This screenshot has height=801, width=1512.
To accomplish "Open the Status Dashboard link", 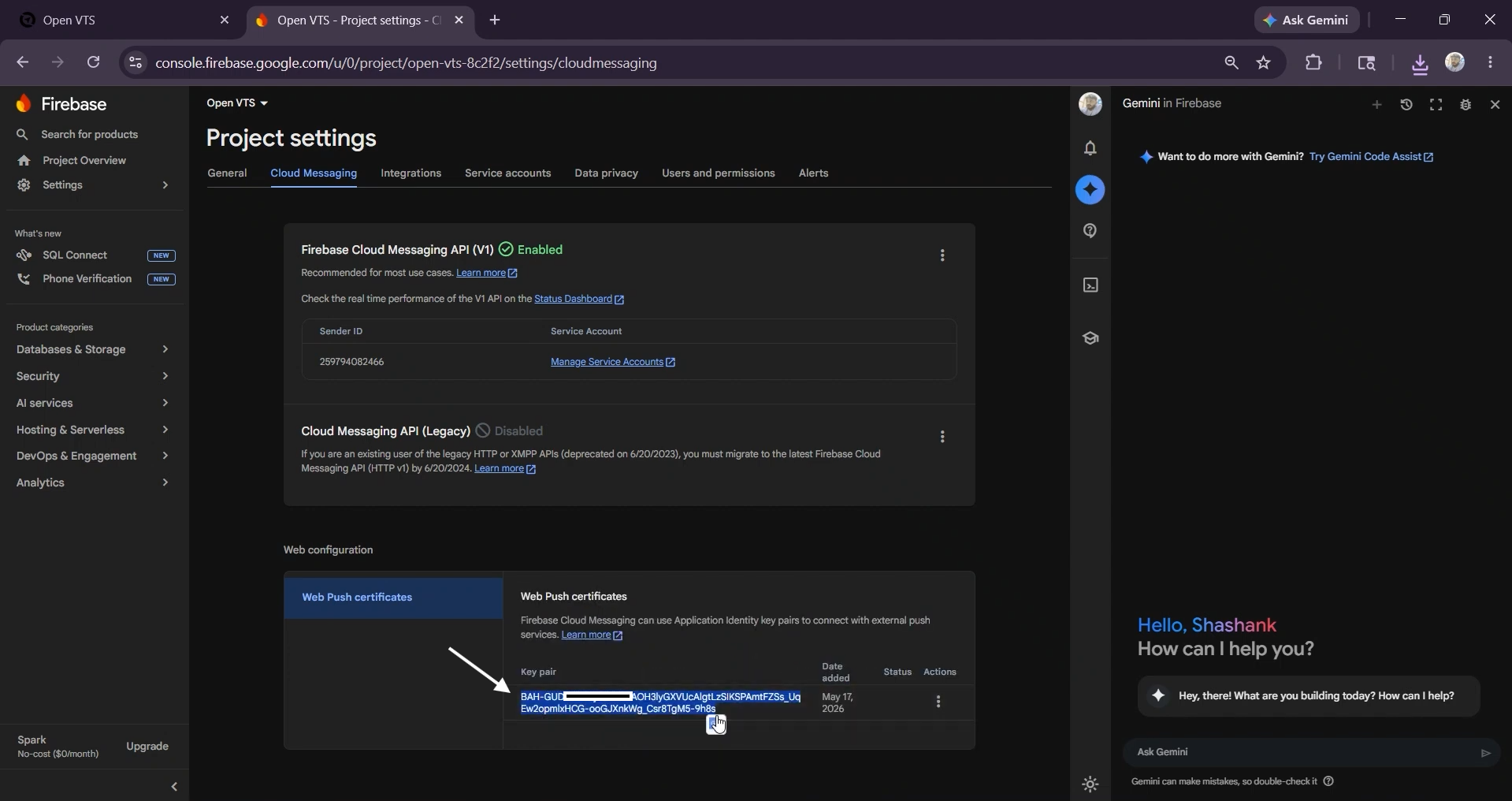I will pos(579,299).
